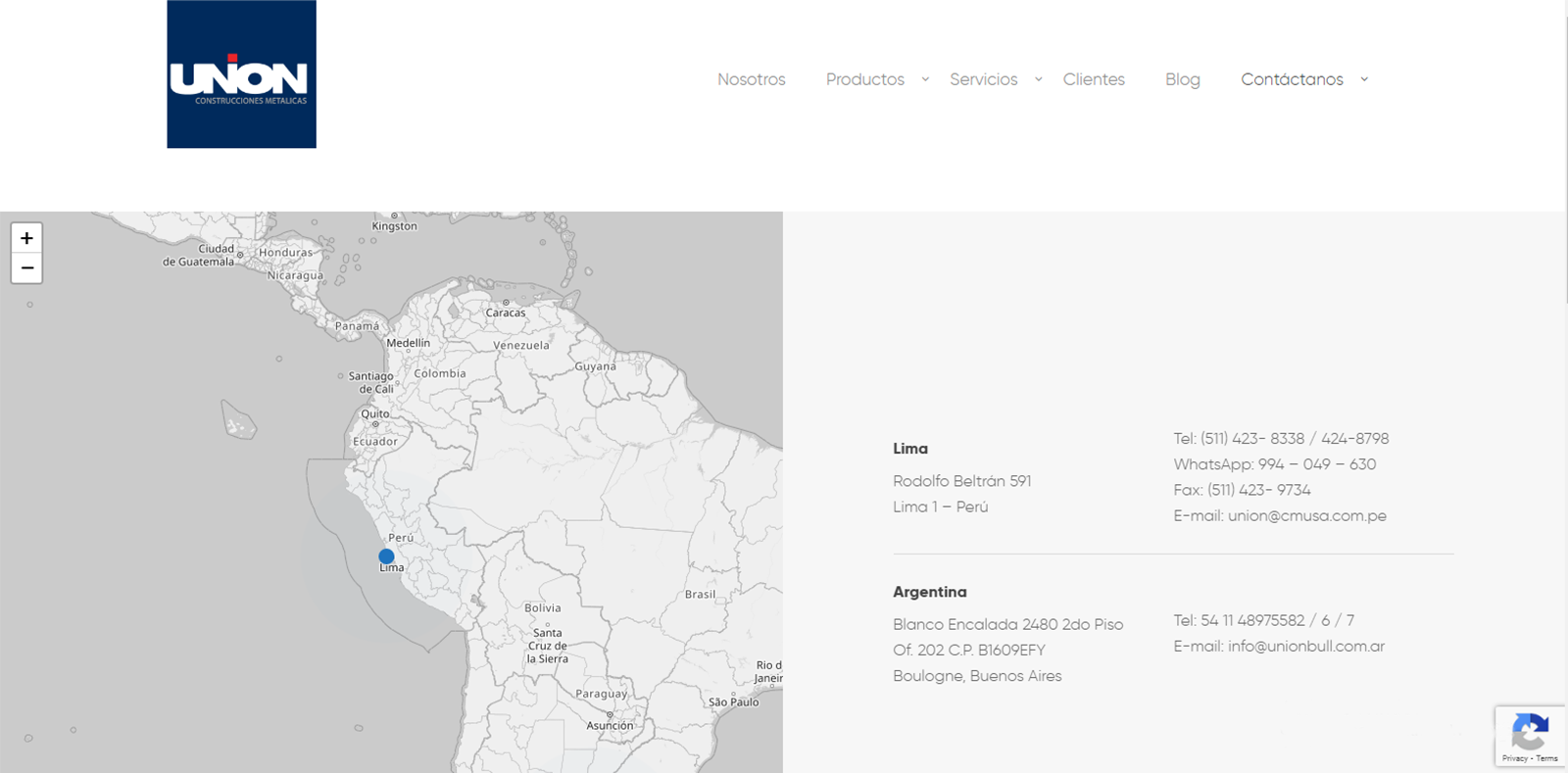Expand the Servicios dropdown arrow
The height and width of the screenshot is (773, 1568).
point(1039,79)
